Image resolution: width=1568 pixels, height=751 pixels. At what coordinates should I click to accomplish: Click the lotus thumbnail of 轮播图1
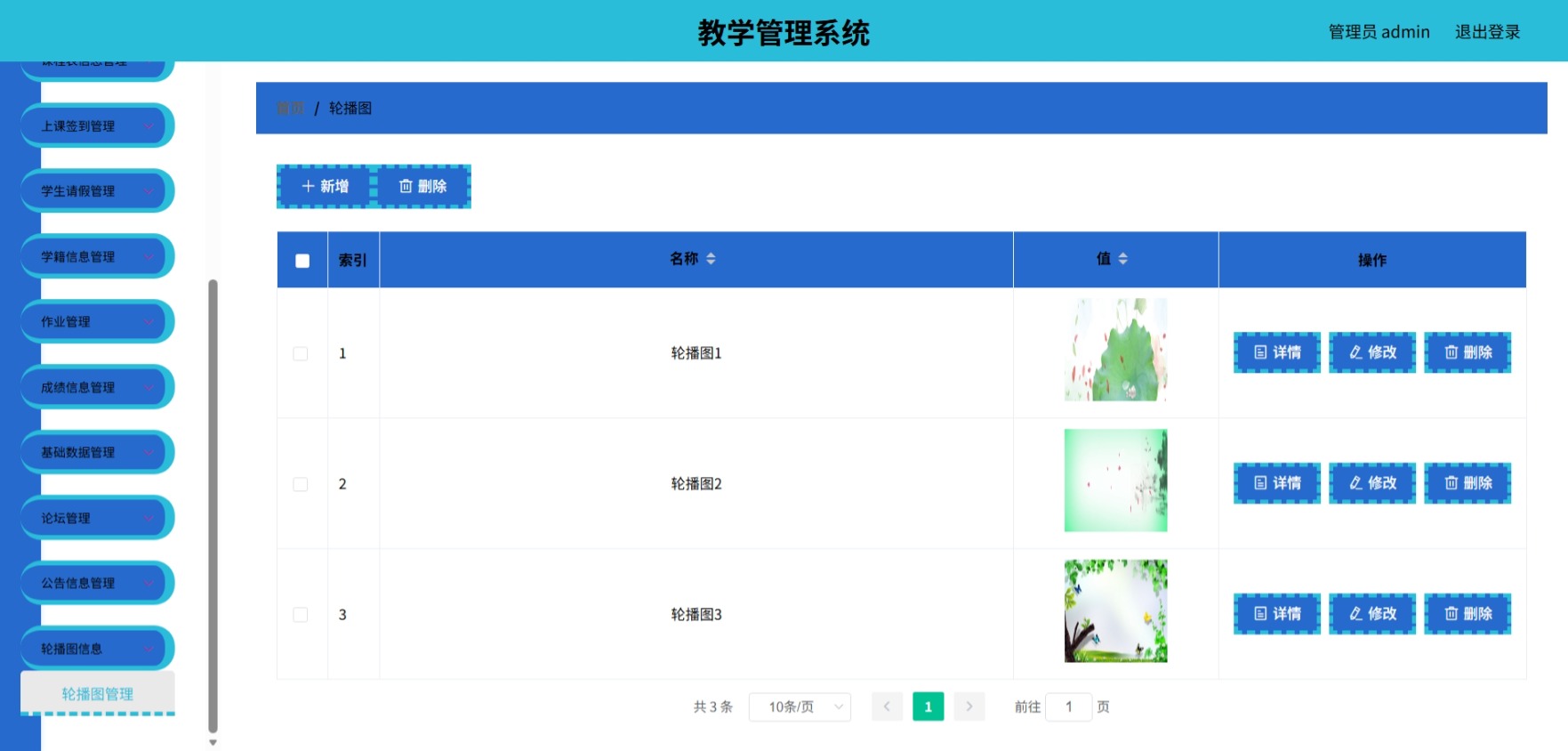pyautogui.click(x=1115, y=350)
